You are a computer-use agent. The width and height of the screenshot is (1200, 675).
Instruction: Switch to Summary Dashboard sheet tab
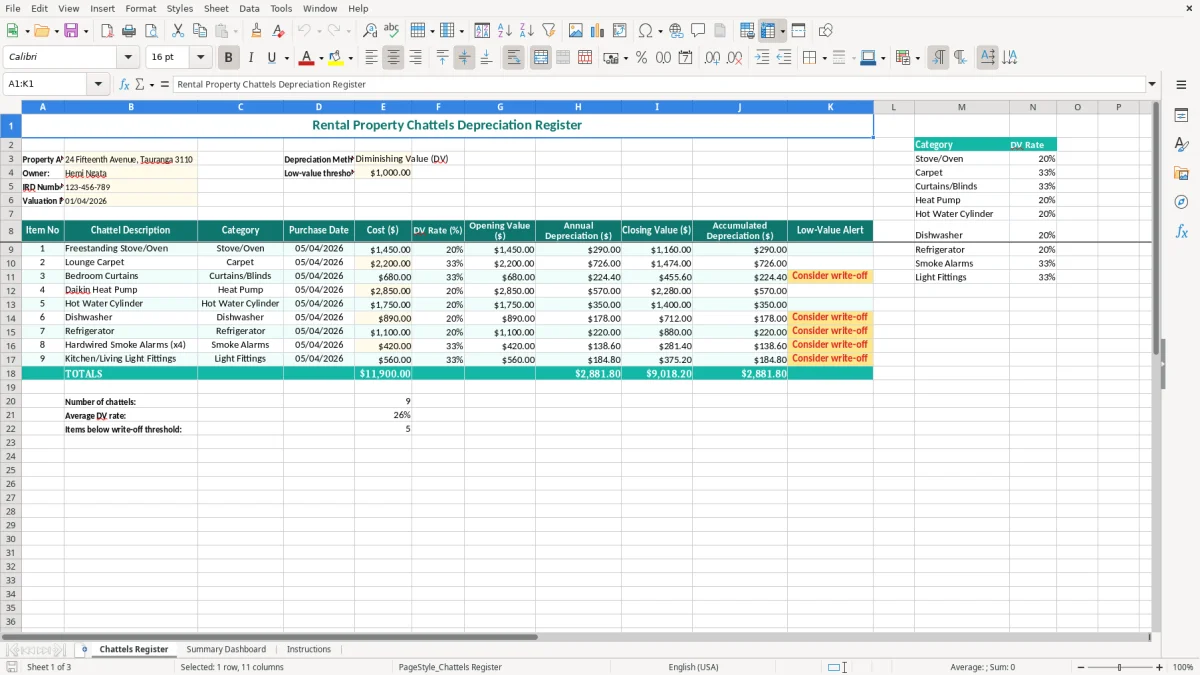pos(226,649)
